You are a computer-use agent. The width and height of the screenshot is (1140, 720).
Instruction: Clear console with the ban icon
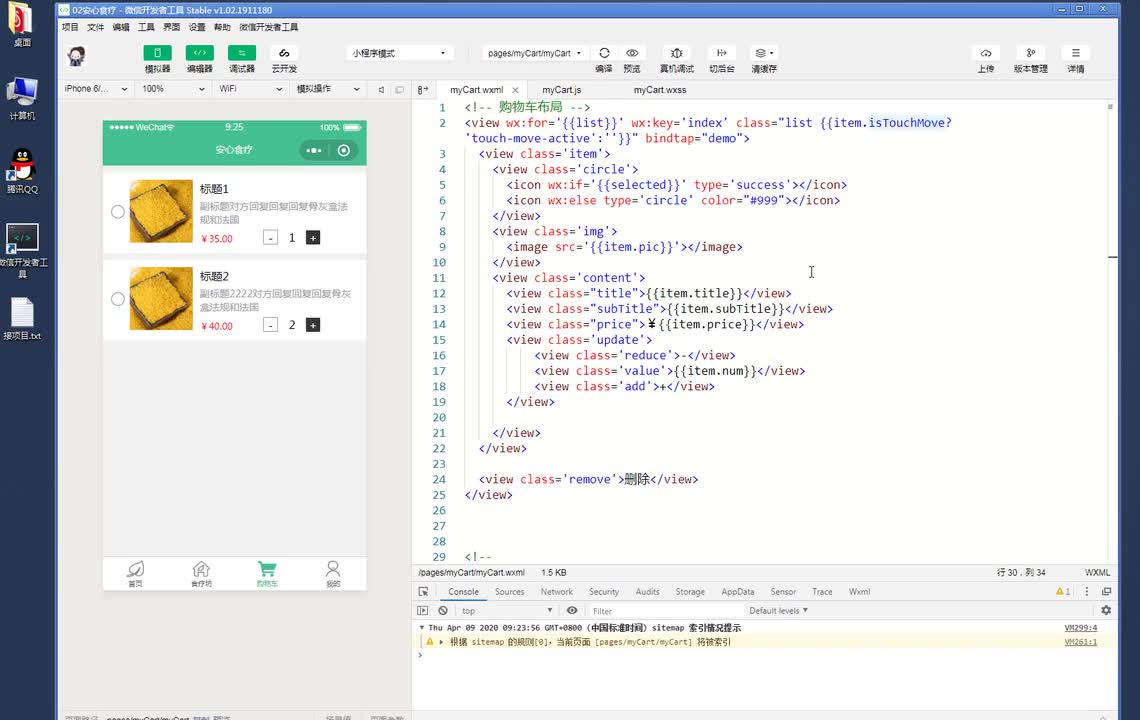click(x=443, y=610)
